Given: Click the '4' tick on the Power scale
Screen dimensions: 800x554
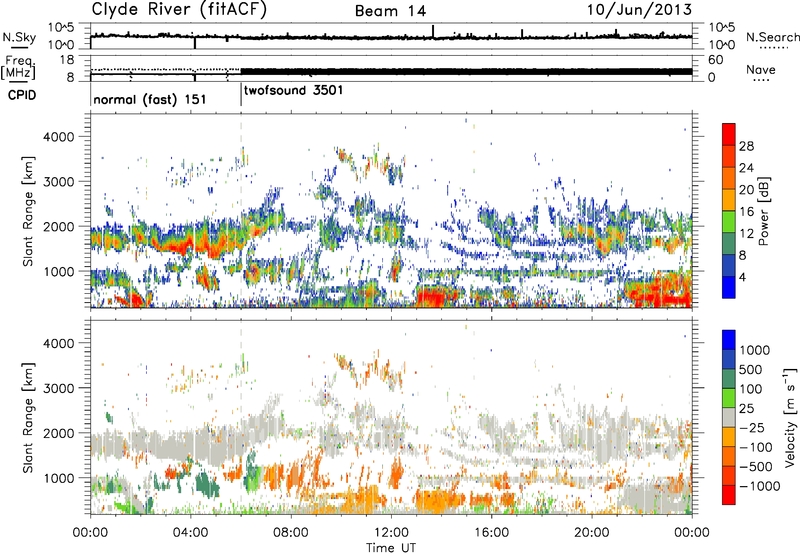Looking at the screenshot, I should [743, 277].
